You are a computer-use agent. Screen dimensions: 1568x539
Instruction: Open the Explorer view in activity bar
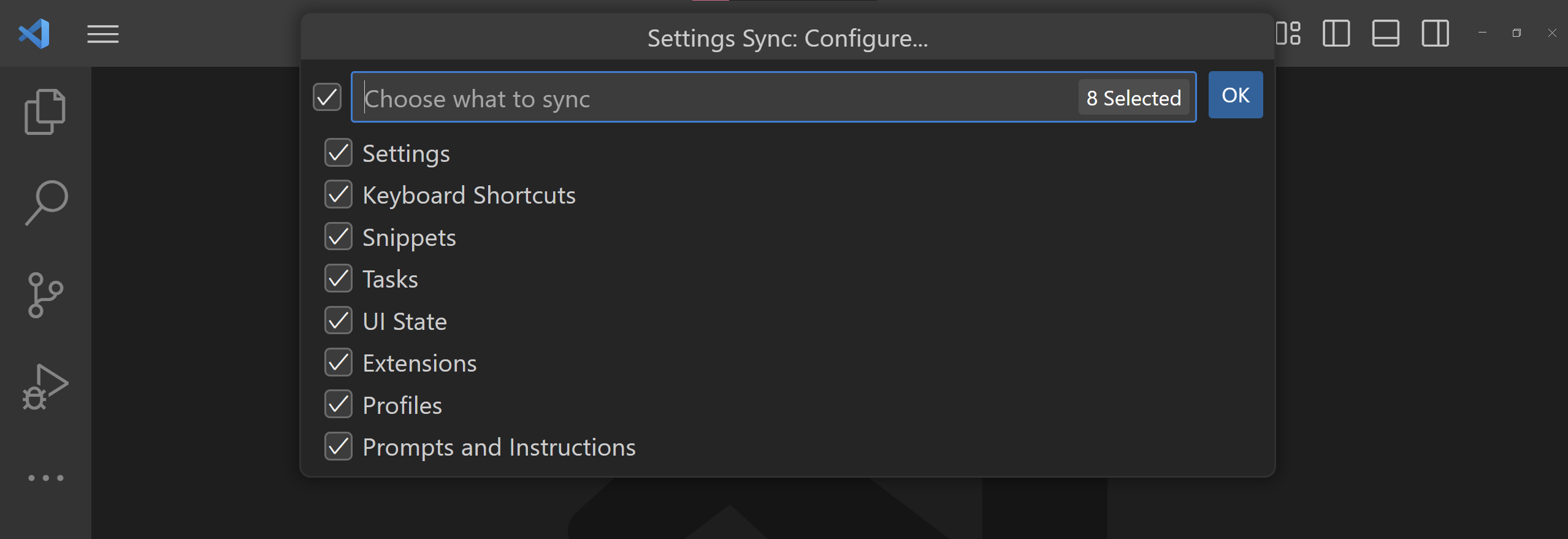45,112
